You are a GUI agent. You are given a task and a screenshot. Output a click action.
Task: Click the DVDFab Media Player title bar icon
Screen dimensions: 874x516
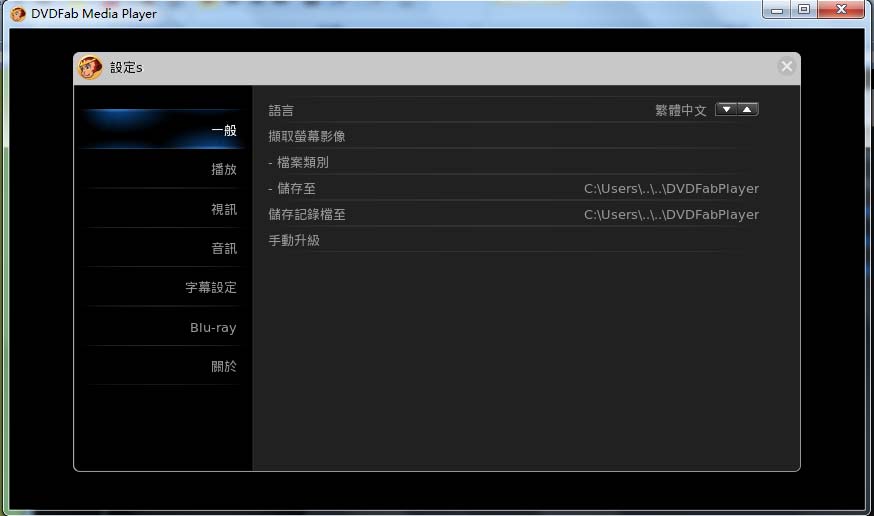tap(18, 14)
